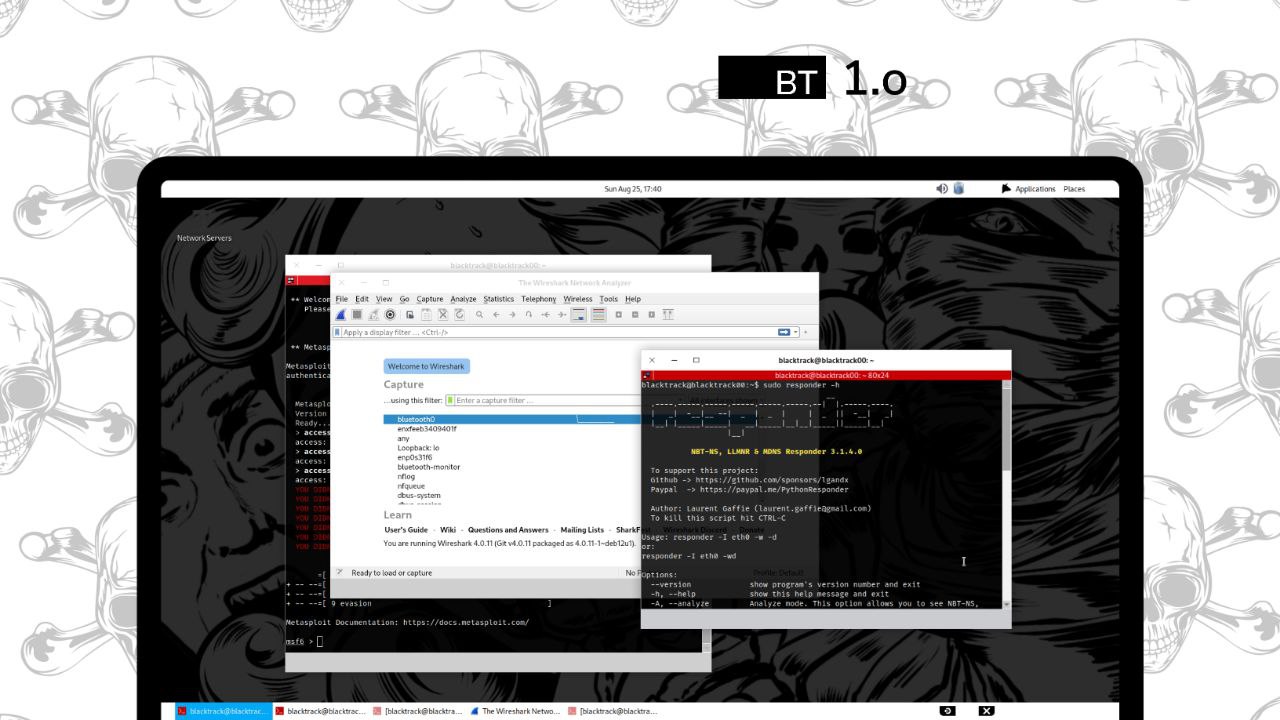This screenshot has width=1280, height=720.
Task: Click the Apply a display filter field
Action: tap(550, 332)
